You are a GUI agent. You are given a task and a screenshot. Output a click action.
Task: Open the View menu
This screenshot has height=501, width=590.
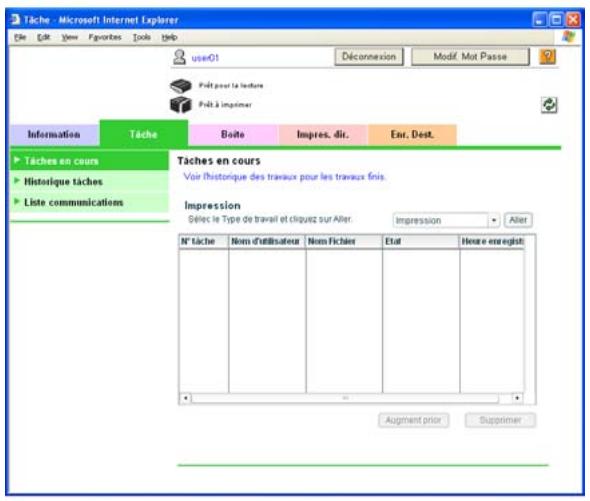pos(70,37)
